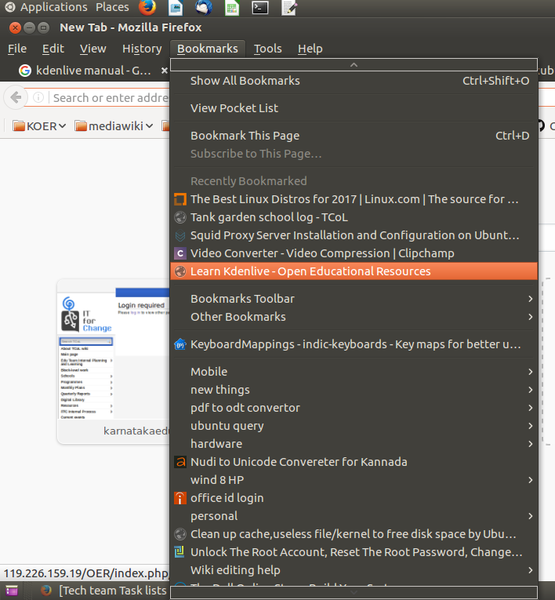
Task: Open Tank garden school log bookmark
Action: click(354, 217)
